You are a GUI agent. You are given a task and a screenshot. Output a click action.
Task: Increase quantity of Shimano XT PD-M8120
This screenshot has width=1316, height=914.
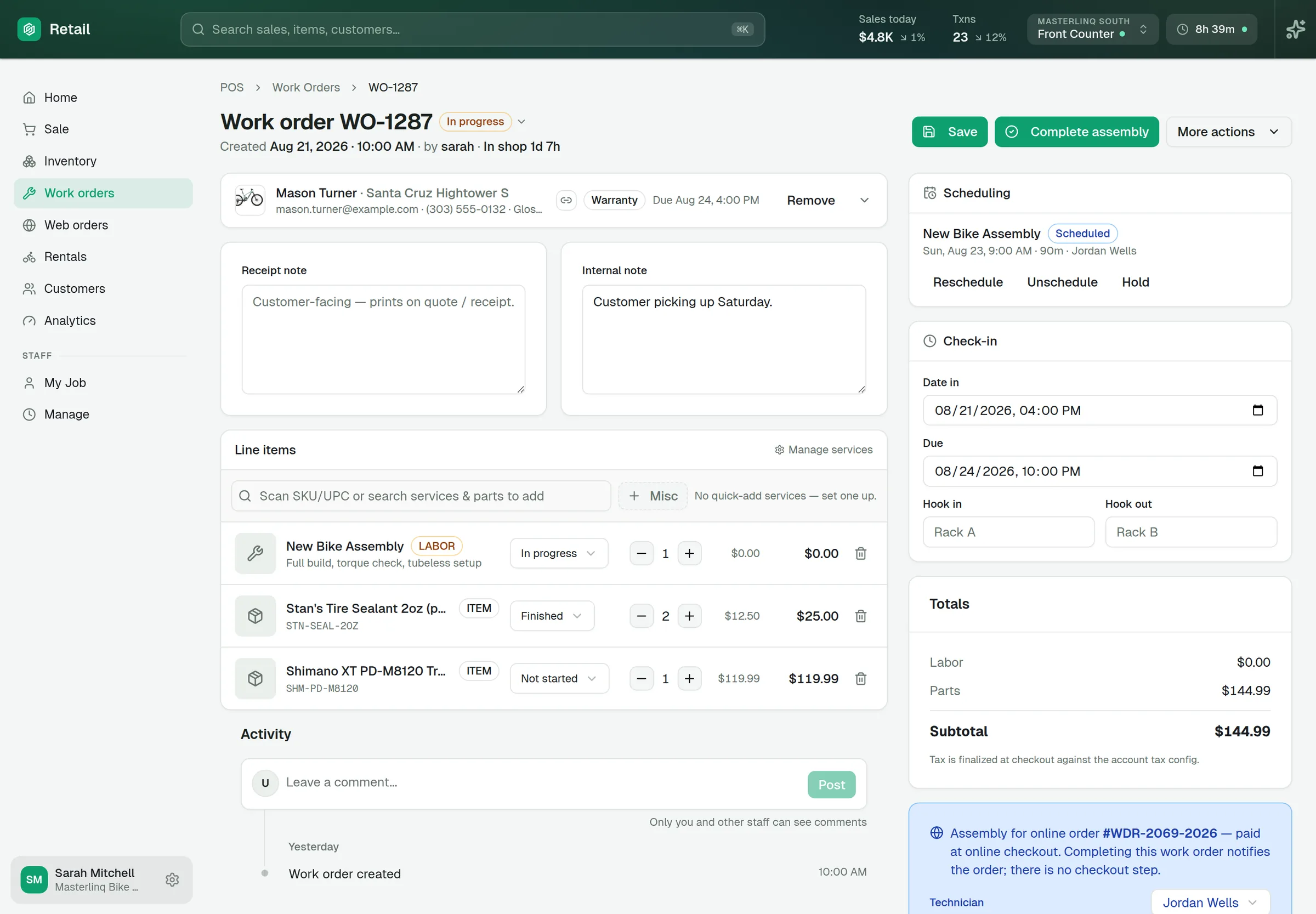[689, 679]
